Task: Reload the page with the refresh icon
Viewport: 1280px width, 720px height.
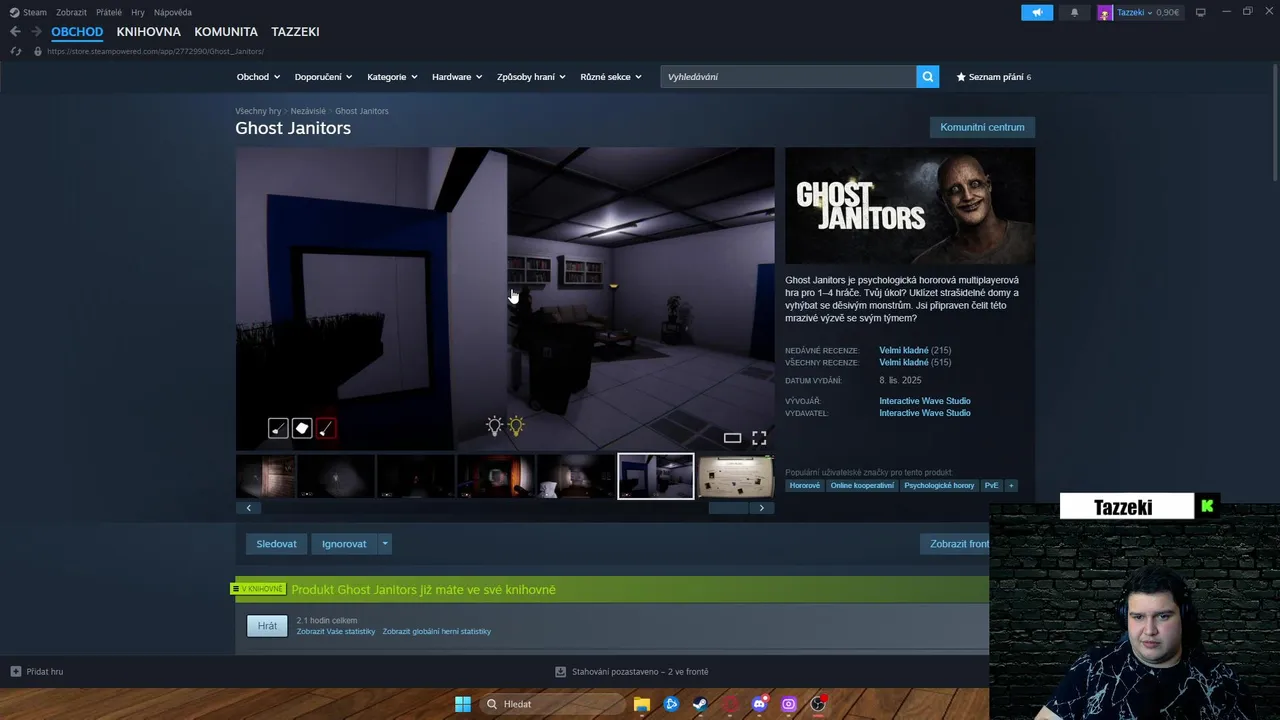Action: tap(15, 51)
